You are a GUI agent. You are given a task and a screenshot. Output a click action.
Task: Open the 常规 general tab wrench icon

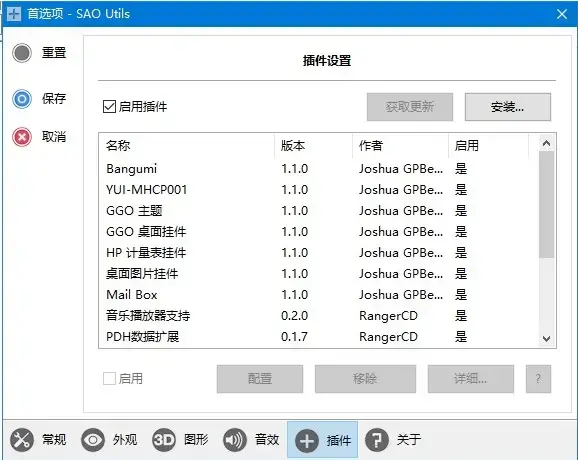tap(22, 440)
